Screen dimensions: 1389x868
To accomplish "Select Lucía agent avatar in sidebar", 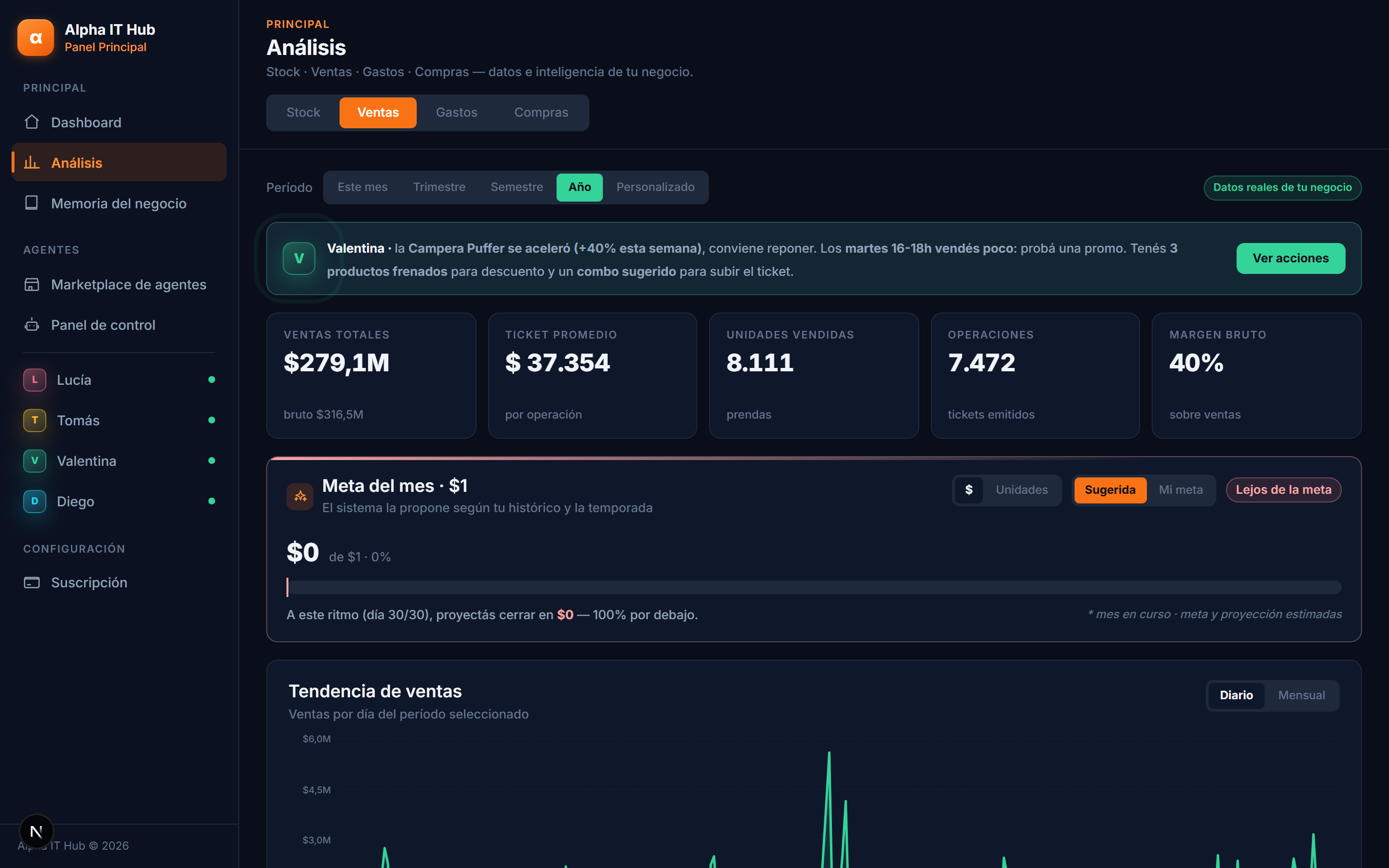I will (x=34, y=380).
